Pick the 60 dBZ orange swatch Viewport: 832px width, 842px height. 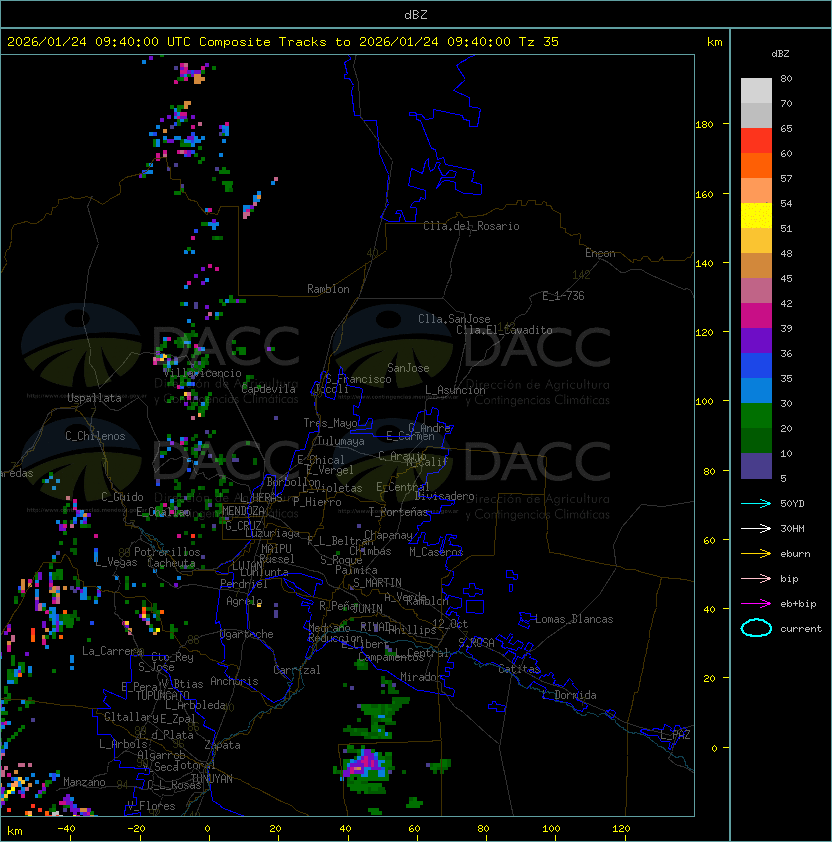(756, 165)
